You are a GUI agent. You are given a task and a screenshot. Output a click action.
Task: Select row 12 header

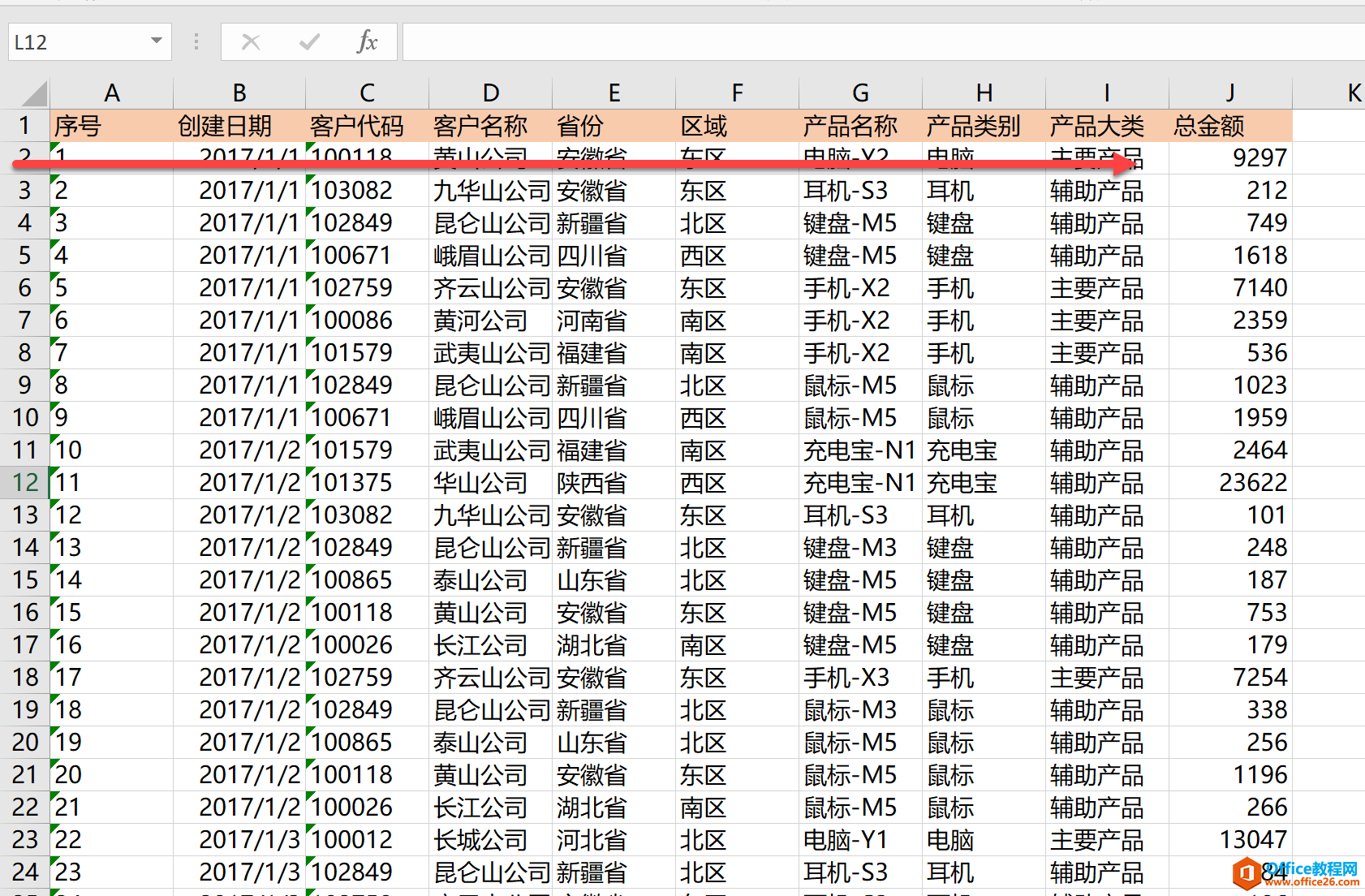click(x=24, y=483)
